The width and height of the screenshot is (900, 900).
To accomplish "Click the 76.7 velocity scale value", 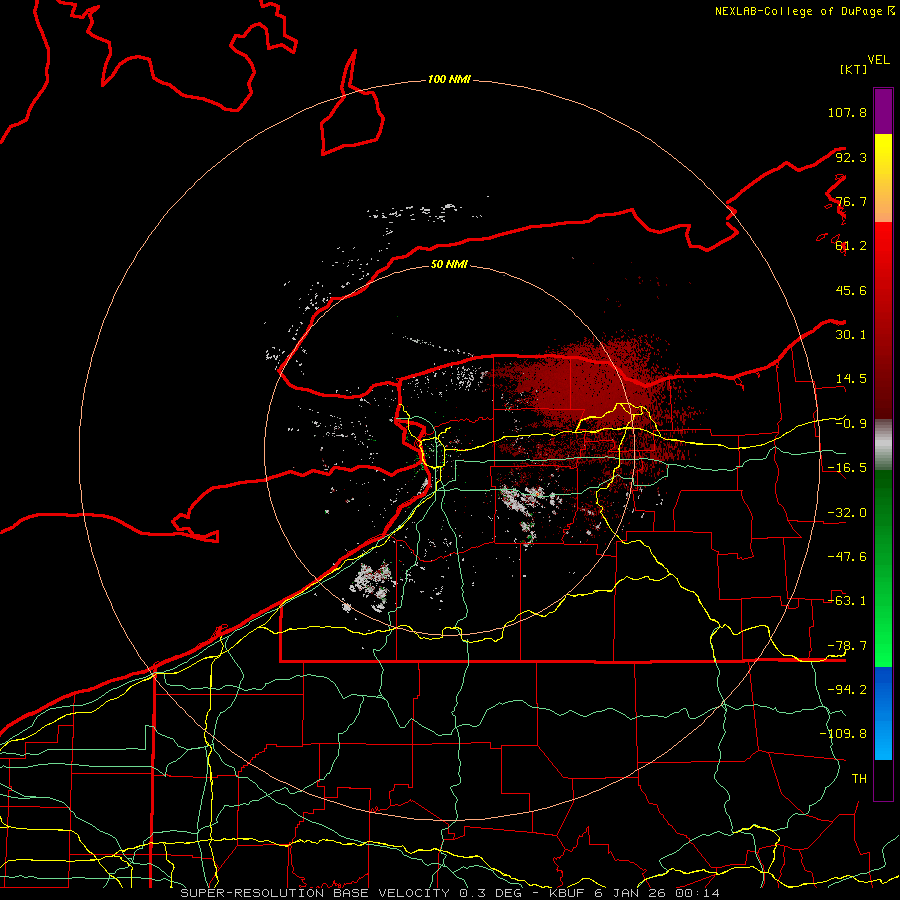I will coord(851,201).
